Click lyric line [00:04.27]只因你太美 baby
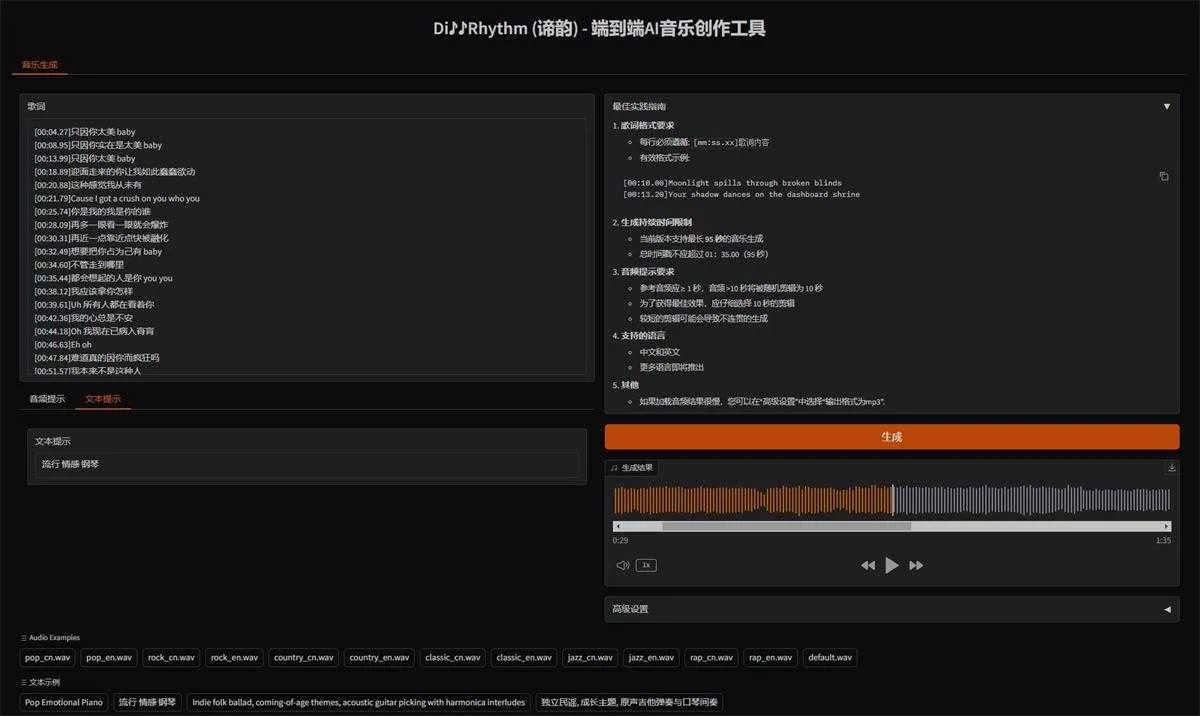This screenshot has height=716, width=1200. [x=85, y=132]
